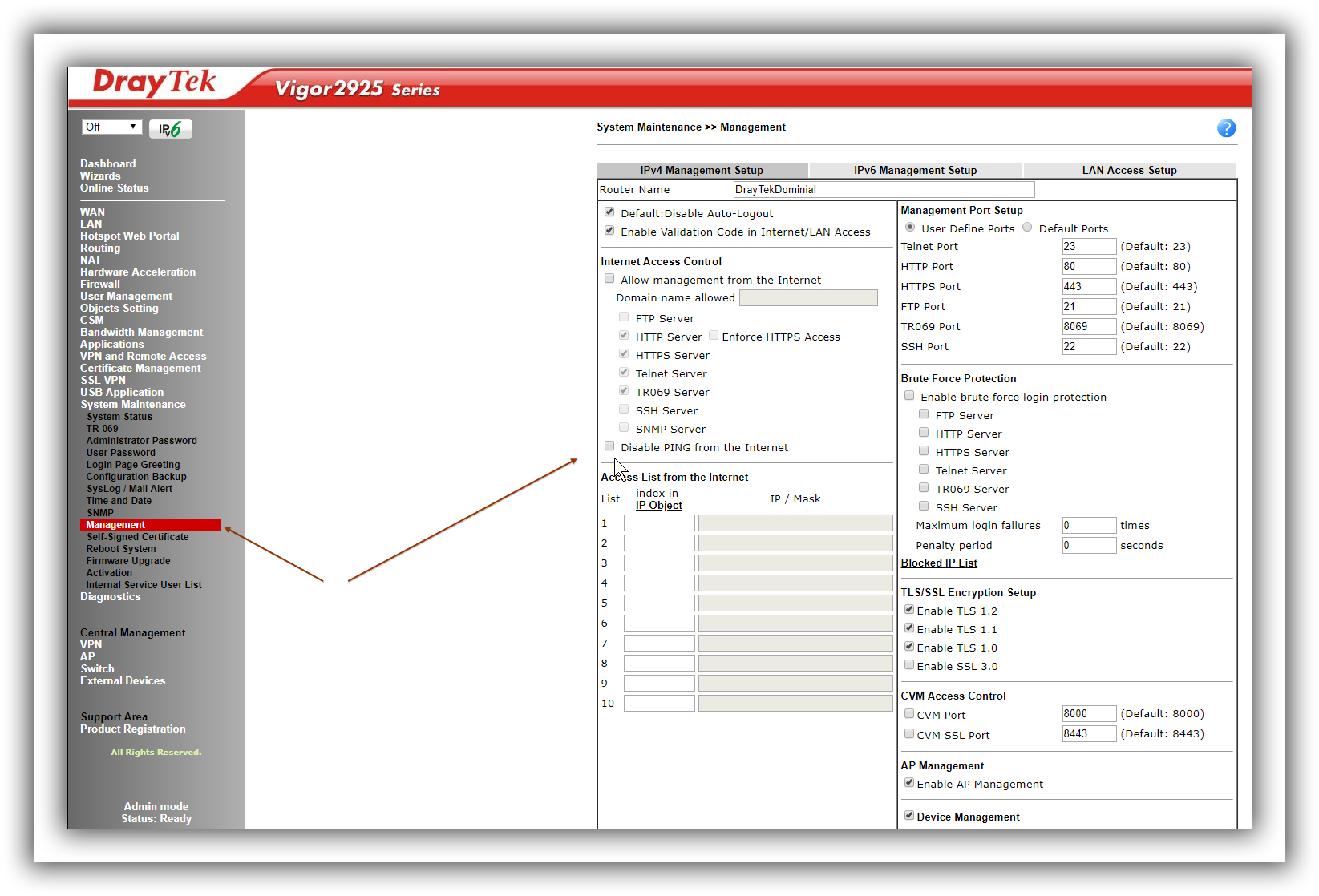Enable SSL 3.0 checkbox
This screenshot has height=896, width=1319.
click(909, 665)
